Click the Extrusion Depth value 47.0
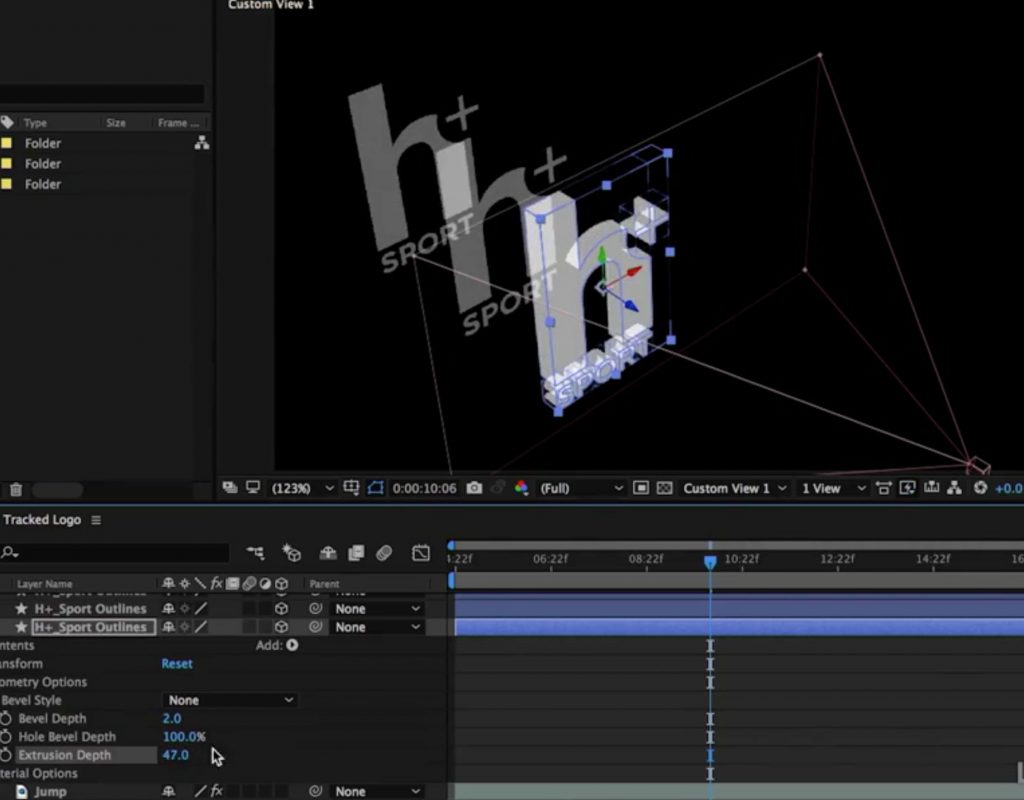Image resolution: width=1024 pixels, height=800 pixels. 176,755
